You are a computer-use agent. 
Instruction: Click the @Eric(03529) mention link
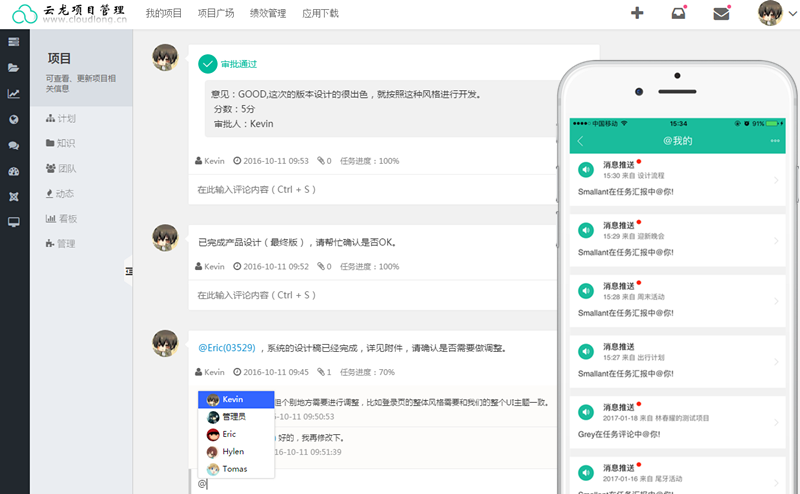click(x=227, y=348)
